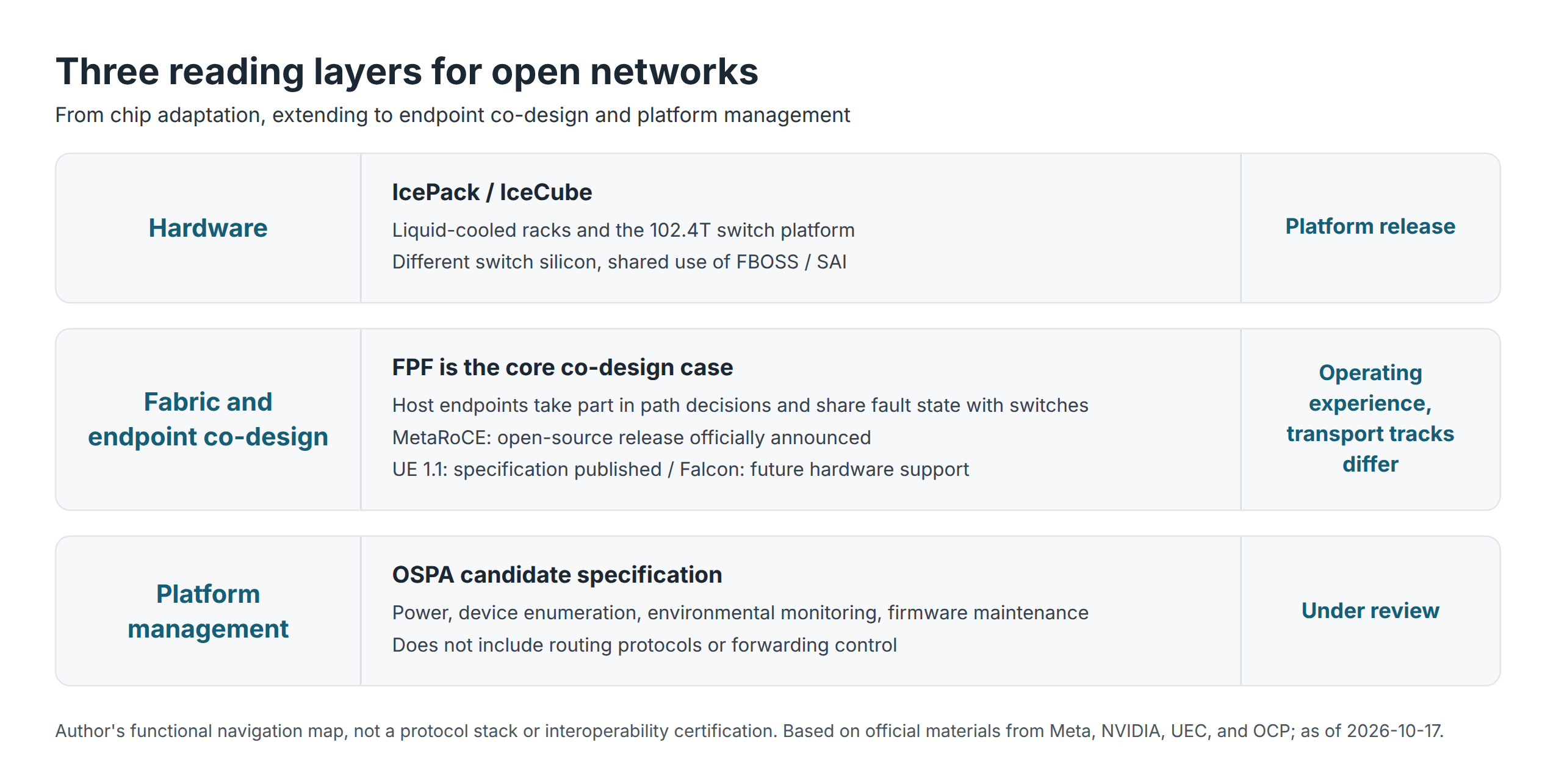Select 'Operating experience, transport tracks differ' status
Screen dimensions: 1556x784
coord(1370,419)
